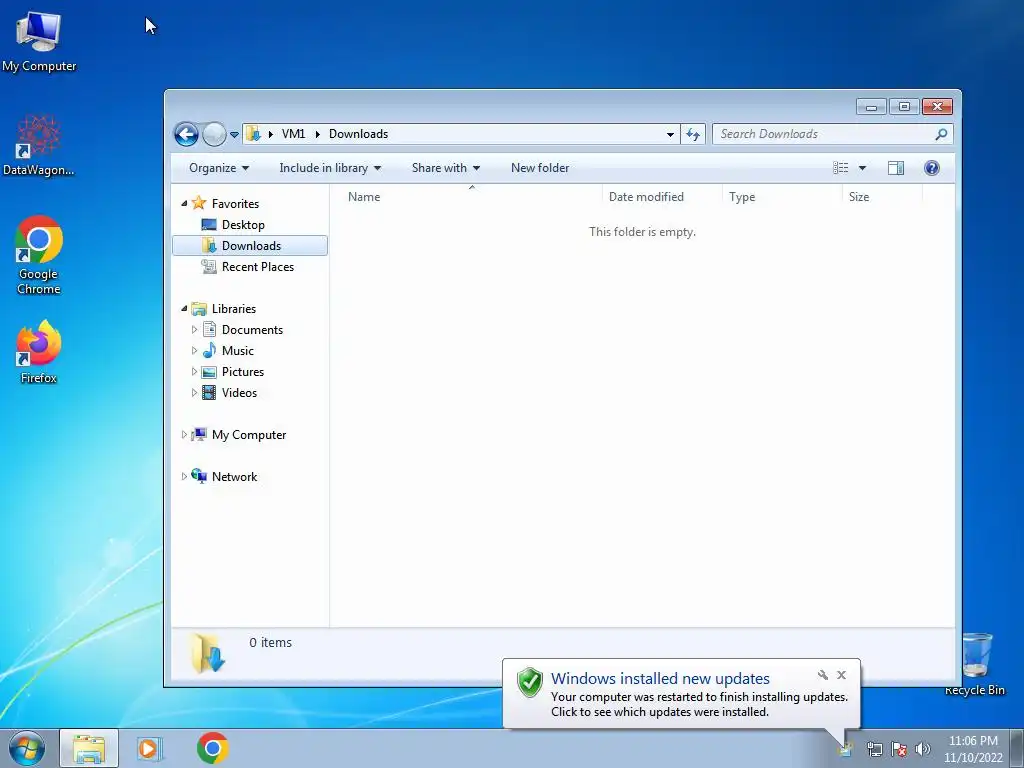Open the Documents library
Image resolution: width=1024 pixels, height=768 pixels.
(252, 330)
